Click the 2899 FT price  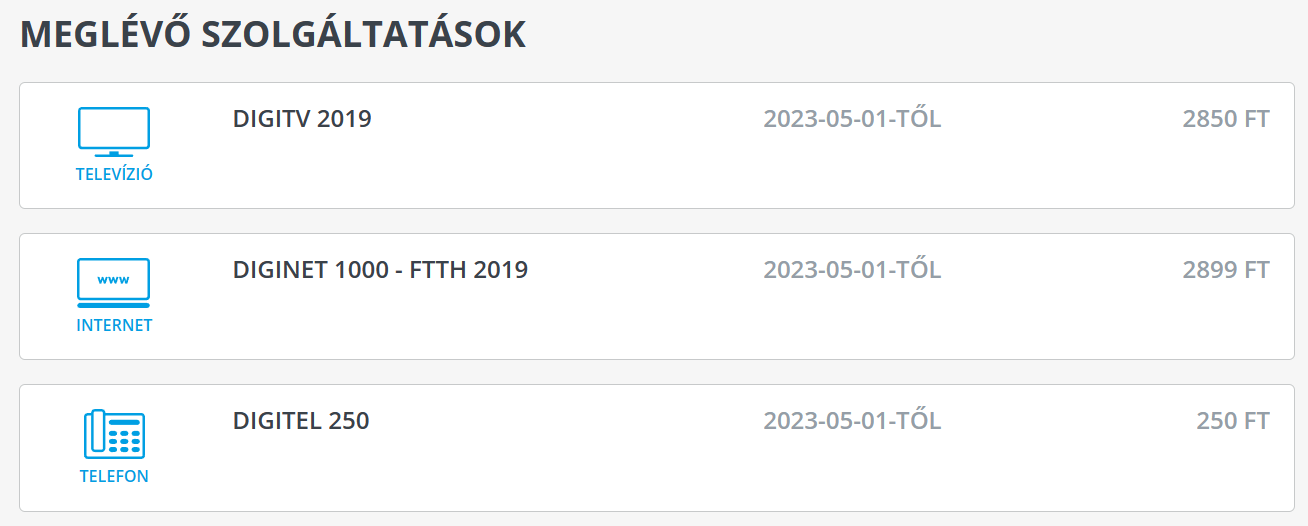[1225, 271]
